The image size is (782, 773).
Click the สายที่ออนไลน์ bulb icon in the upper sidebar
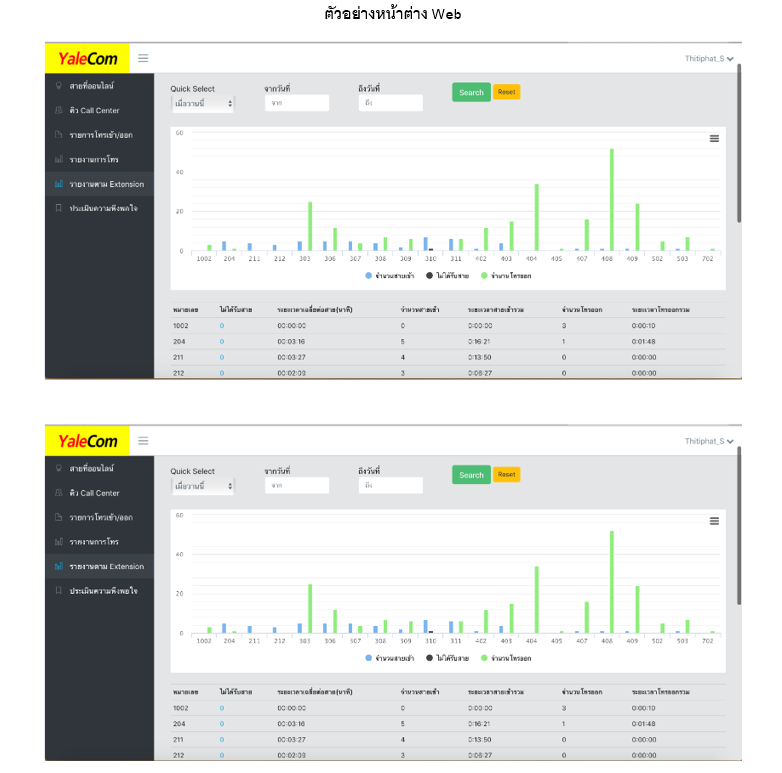click(60, 86)
